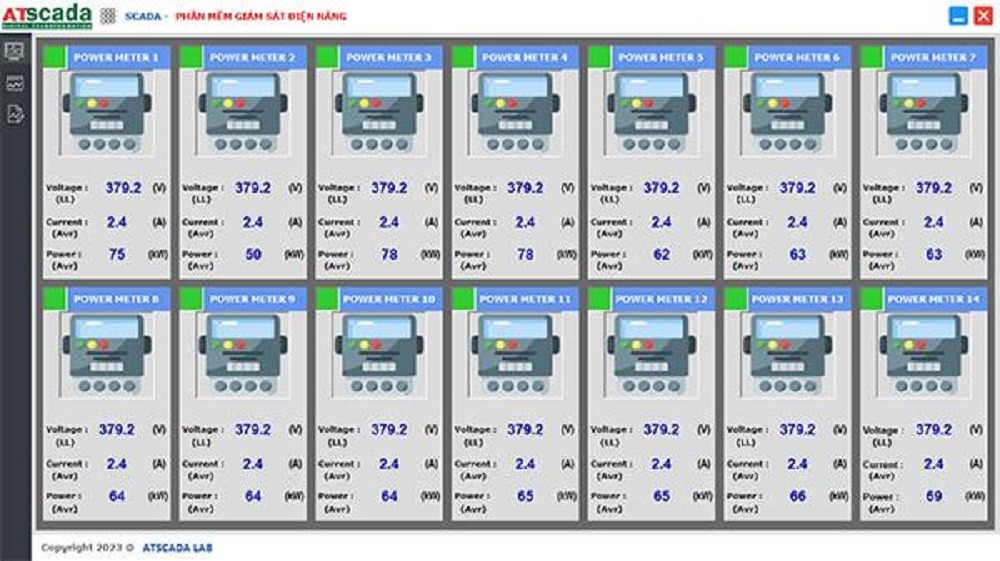Open the dashboard overview sidebar icon
This screenshot has width=1000, height=561.
coord(15,50)
